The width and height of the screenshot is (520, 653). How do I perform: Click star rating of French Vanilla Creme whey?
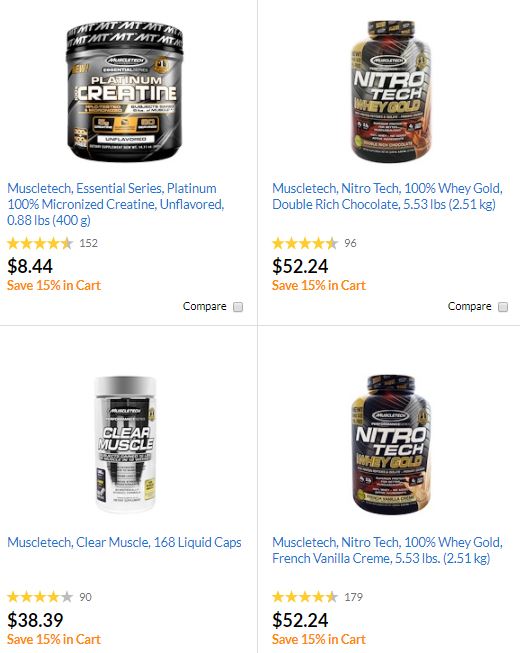tap(305, 597)
